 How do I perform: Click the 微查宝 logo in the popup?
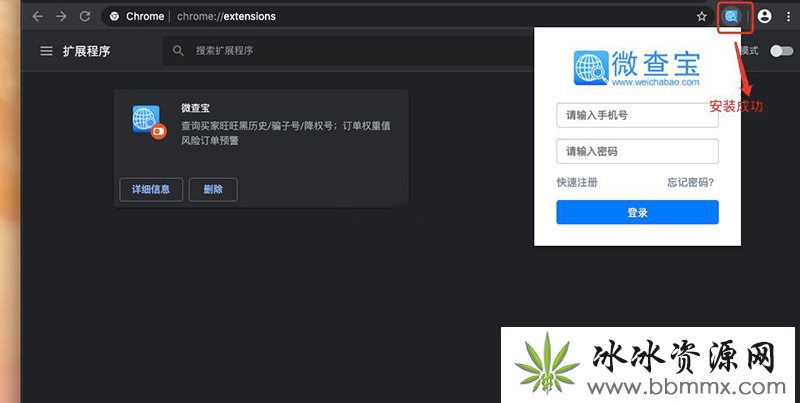click(637, 68)
